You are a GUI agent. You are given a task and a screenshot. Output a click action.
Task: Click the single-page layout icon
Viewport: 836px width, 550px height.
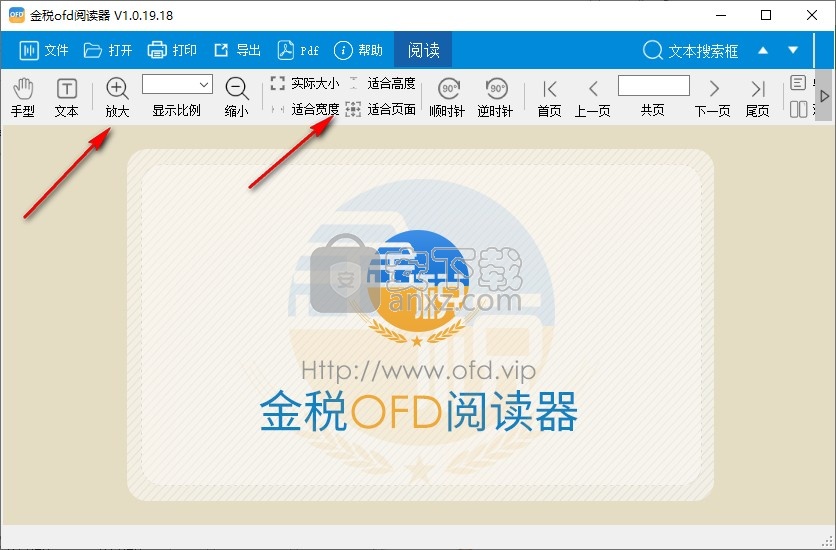(798, 83)
